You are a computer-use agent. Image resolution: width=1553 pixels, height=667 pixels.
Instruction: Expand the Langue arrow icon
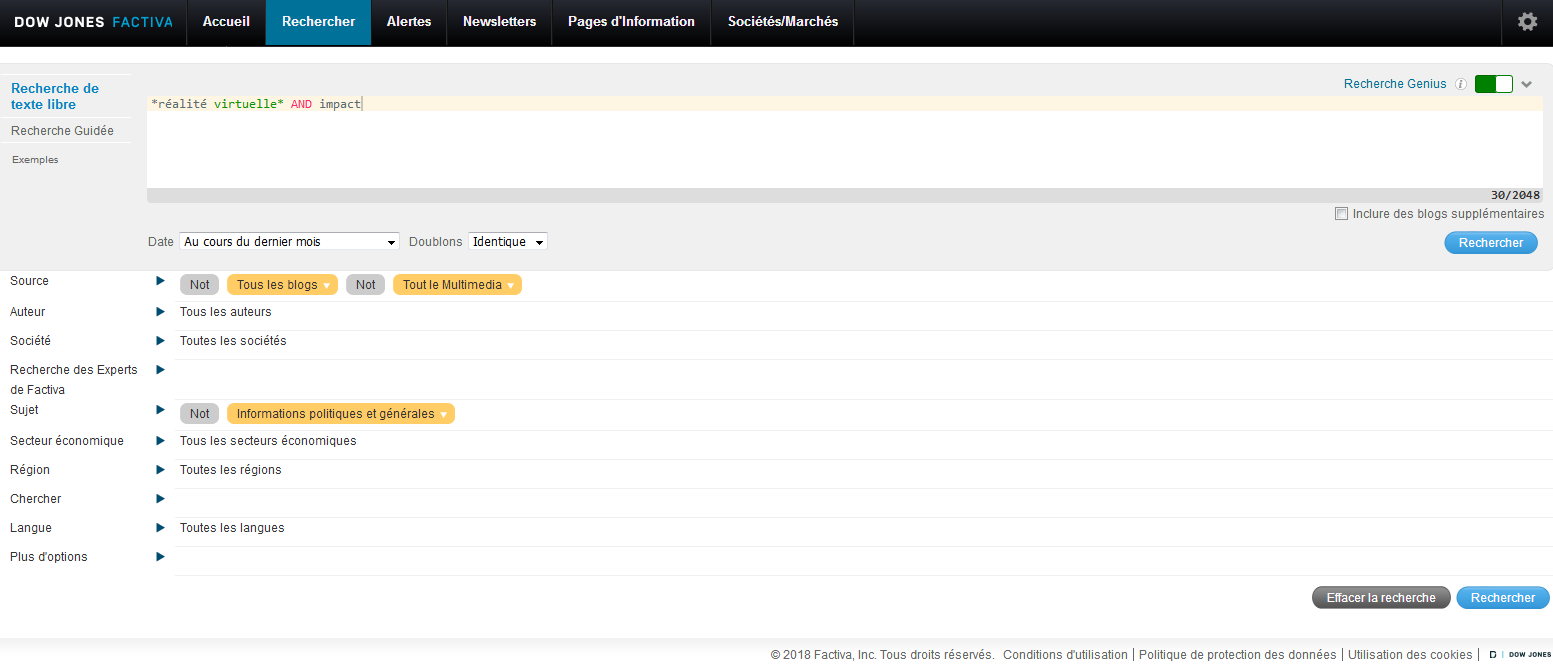[160, 528]
